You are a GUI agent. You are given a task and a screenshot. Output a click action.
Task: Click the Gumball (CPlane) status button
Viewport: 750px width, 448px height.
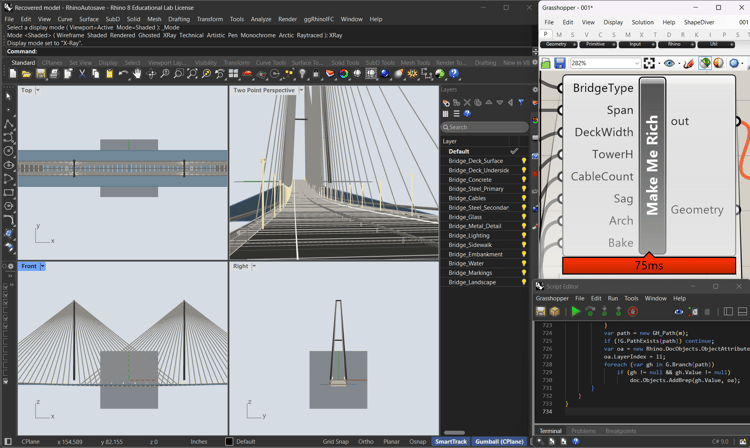pos(499,441)
